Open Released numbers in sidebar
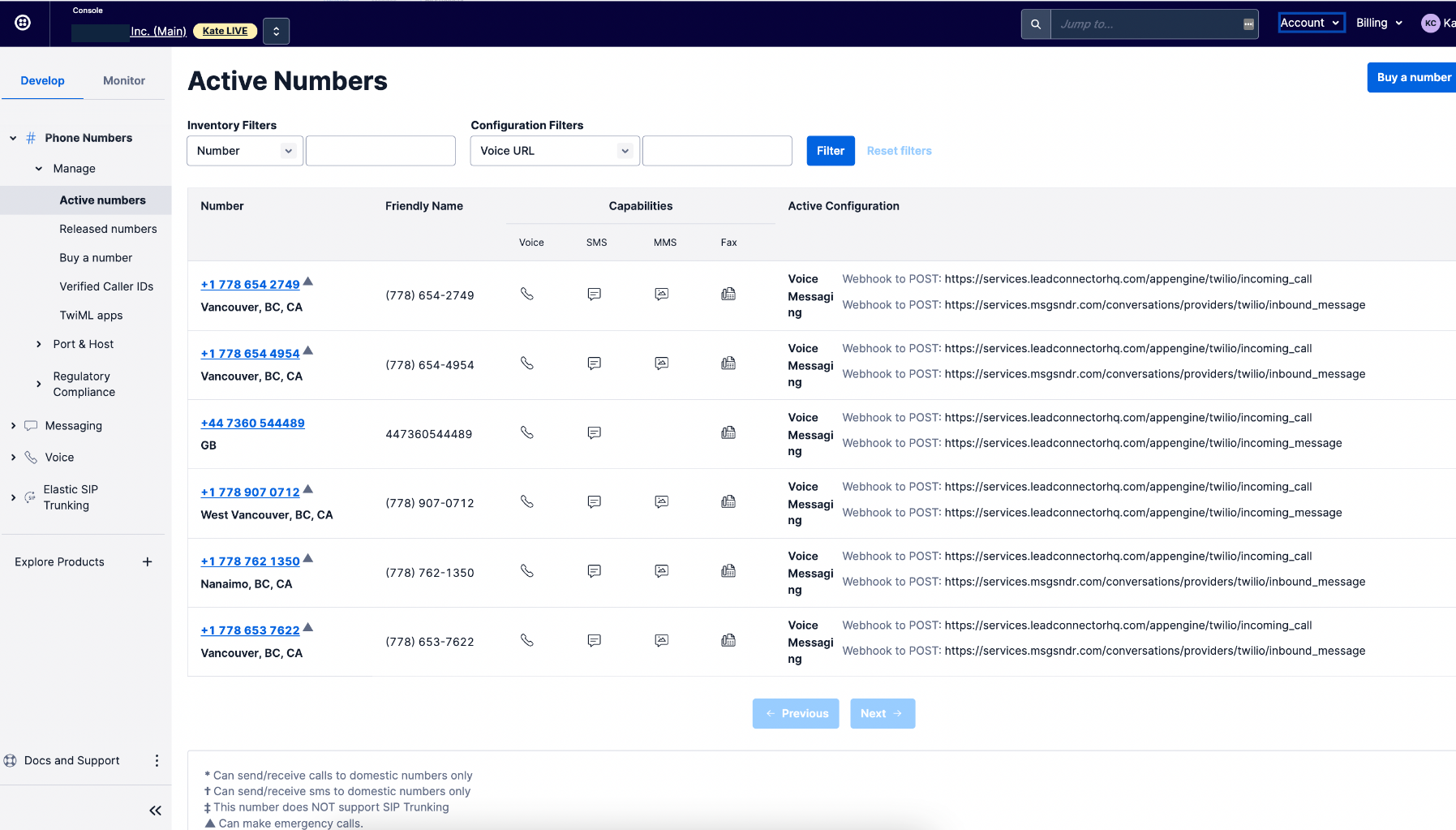The height and width of the screenshot is (830, 1456). pos(108,229)
